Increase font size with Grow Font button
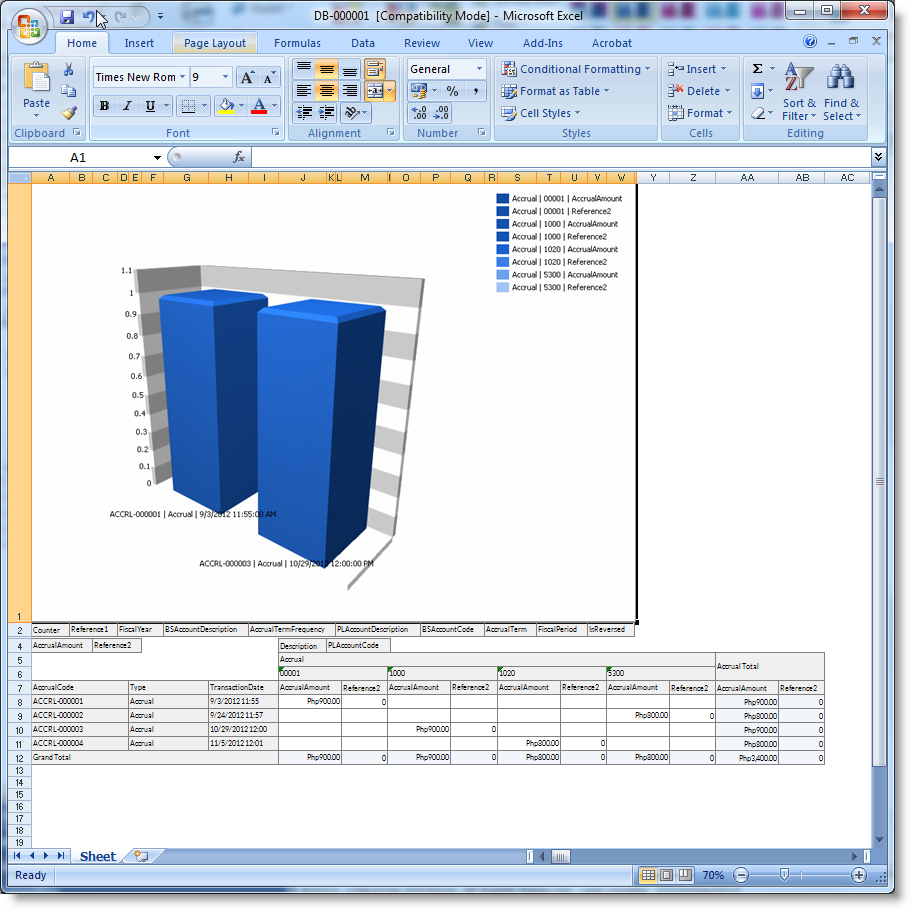This screenshot has width=911, height=910. [247, 77]
